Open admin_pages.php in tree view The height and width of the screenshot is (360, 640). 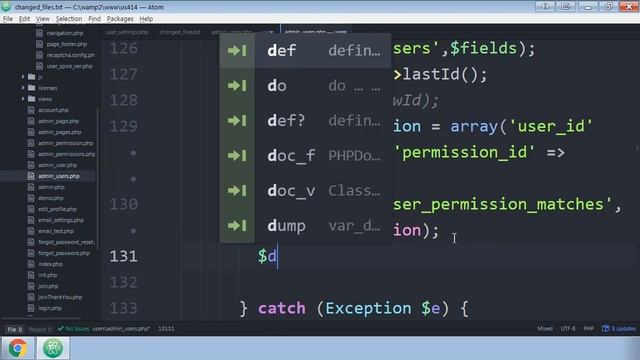60,132
